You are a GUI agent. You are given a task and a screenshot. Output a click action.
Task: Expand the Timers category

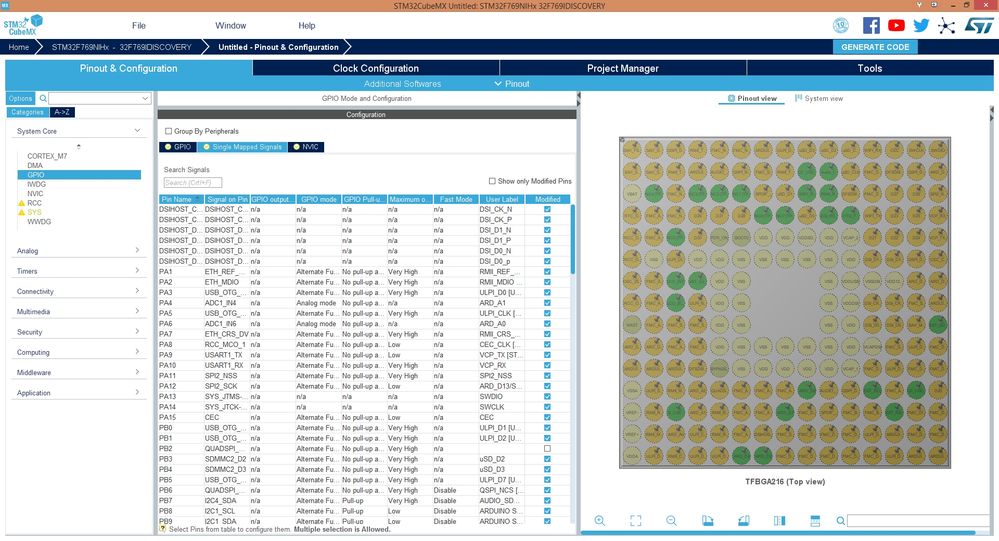pyautogui.click(x=137, y=271)
